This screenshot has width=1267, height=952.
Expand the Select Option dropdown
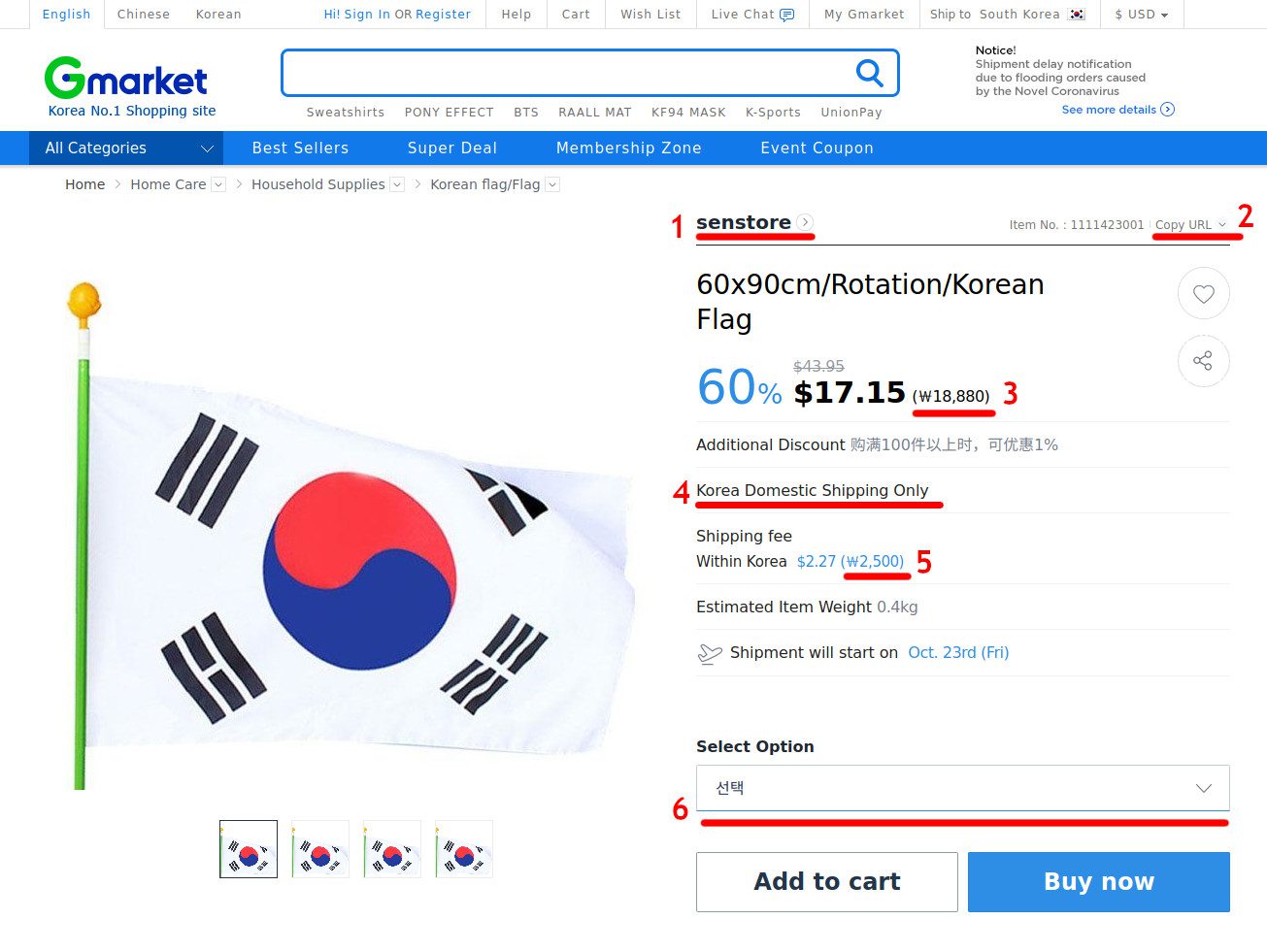(x=962, y=788)
